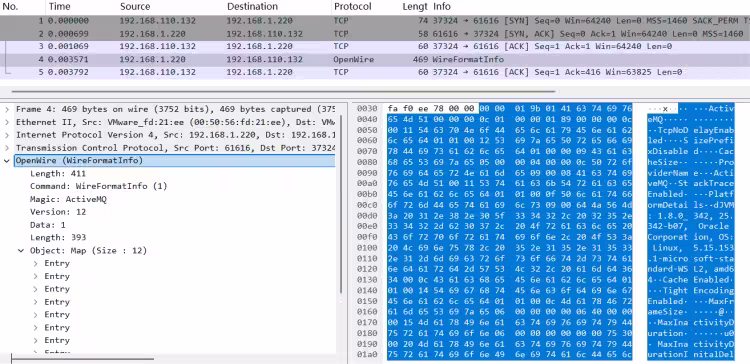Click the packet details vertical scrollbar

(341, 204)
